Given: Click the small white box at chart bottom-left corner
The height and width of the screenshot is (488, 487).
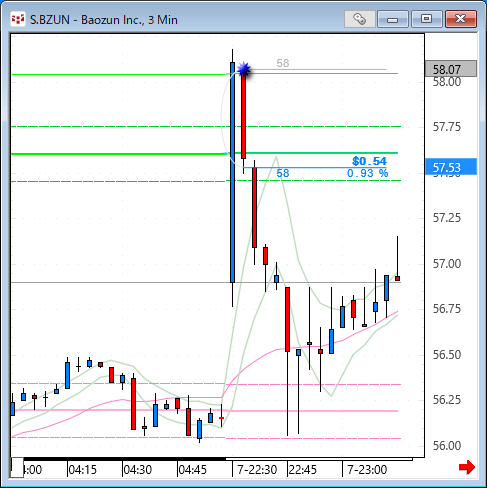Looking at the screenshot, I should (17, 467).
